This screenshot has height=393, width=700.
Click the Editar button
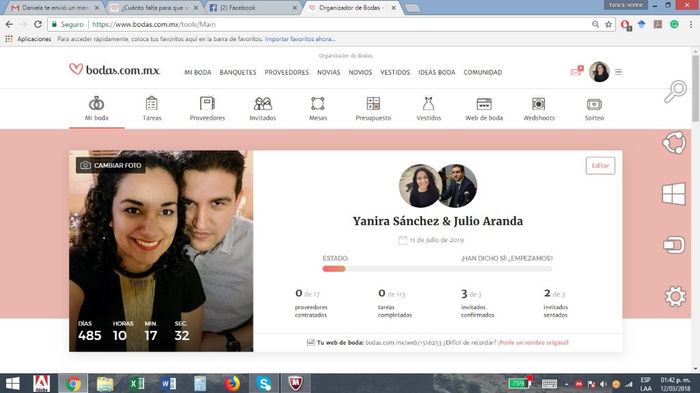tap(600, 166)
